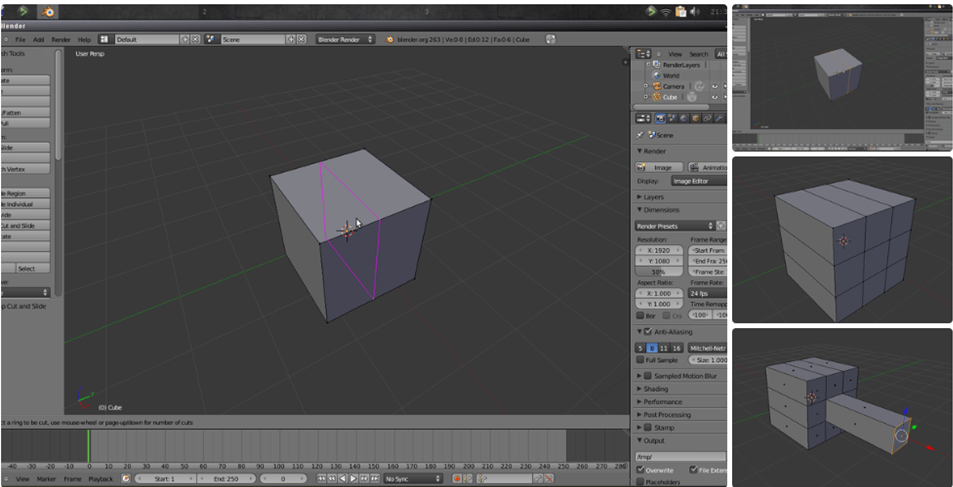
Task: Open the Render properties tab camera icon
Action: coord(661,119)
